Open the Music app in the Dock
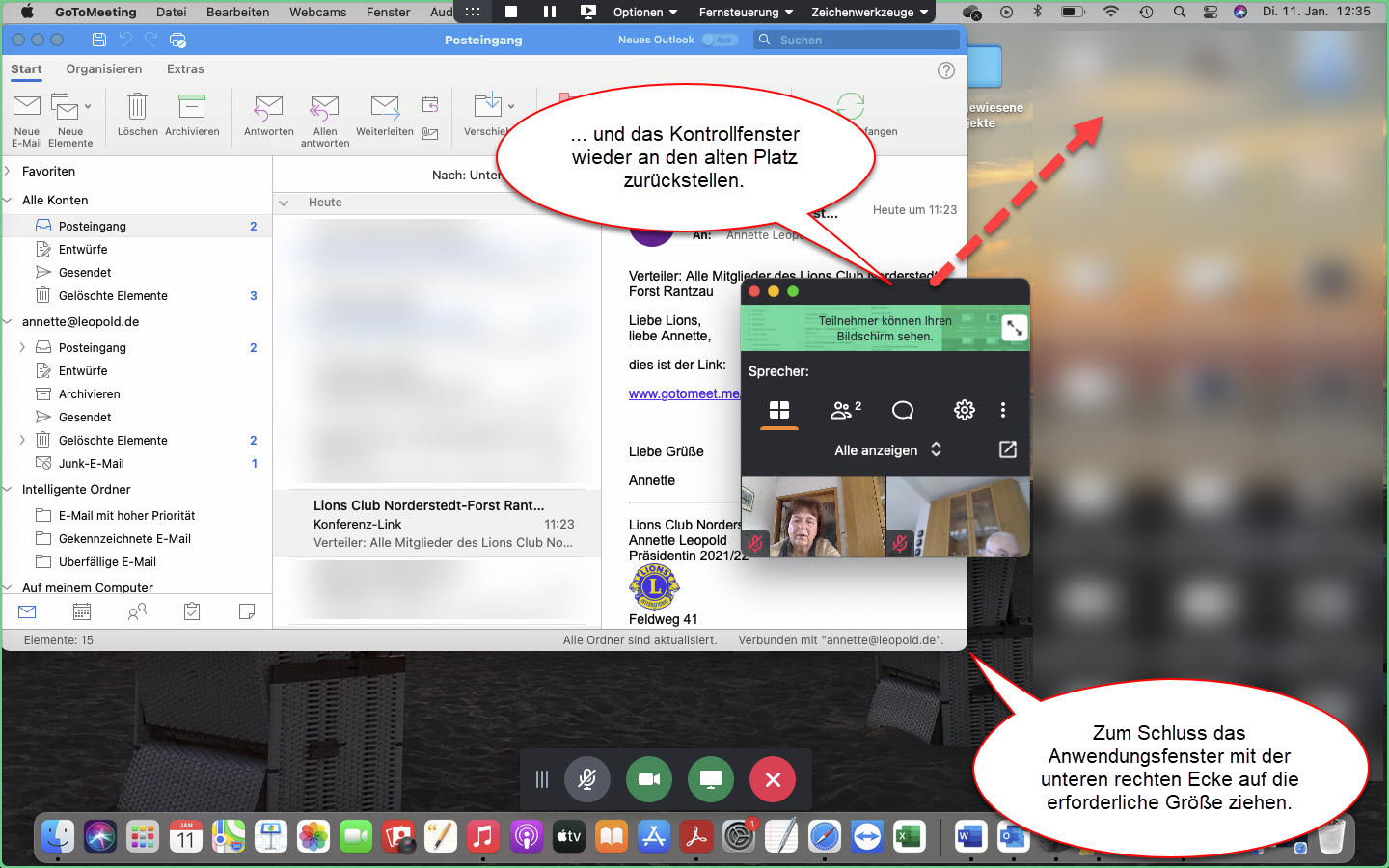Viewport: 1389px width, 868px height. point(483,836)
